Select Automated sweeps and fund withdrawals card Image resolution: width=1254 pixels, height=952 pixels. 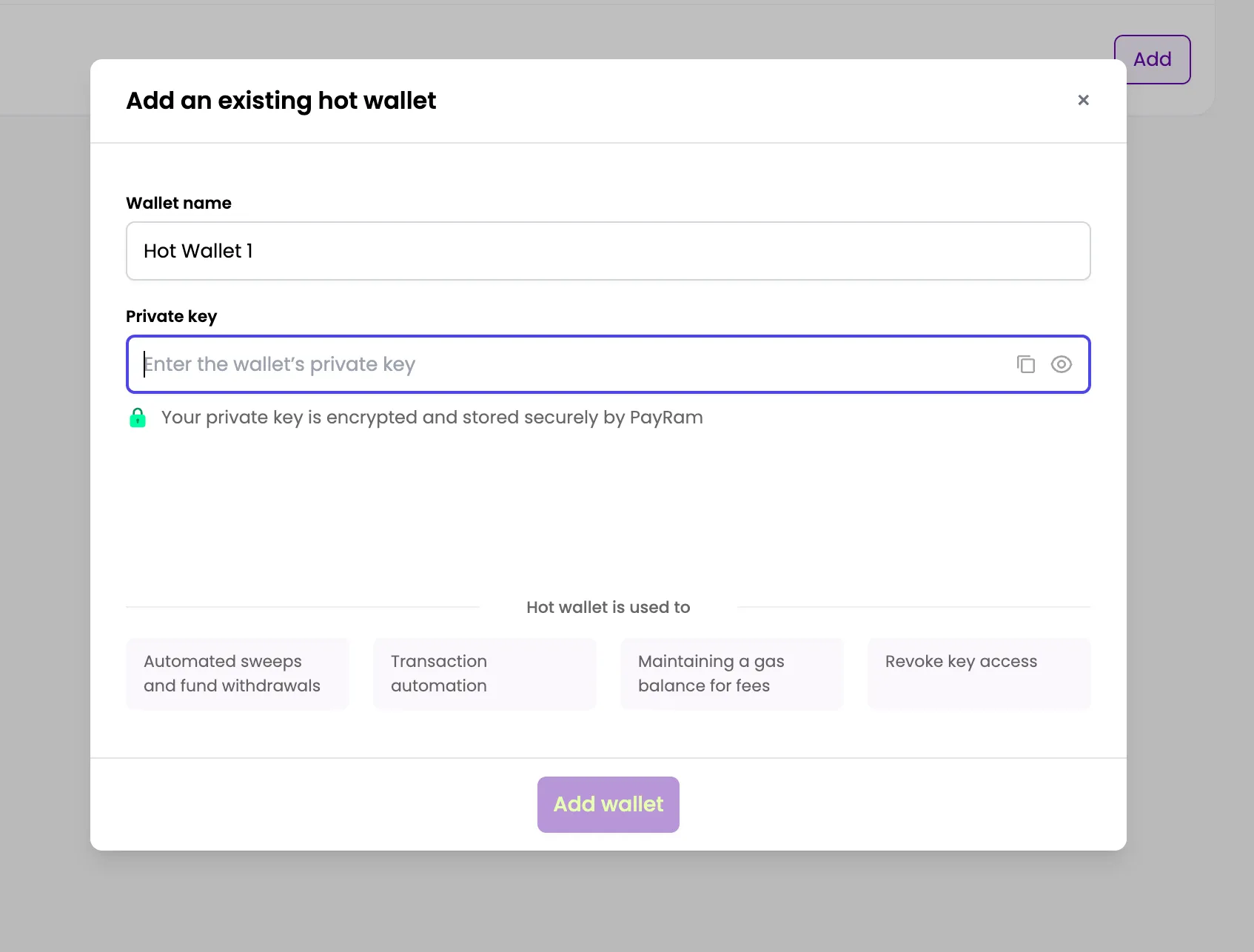click(237, 674)
